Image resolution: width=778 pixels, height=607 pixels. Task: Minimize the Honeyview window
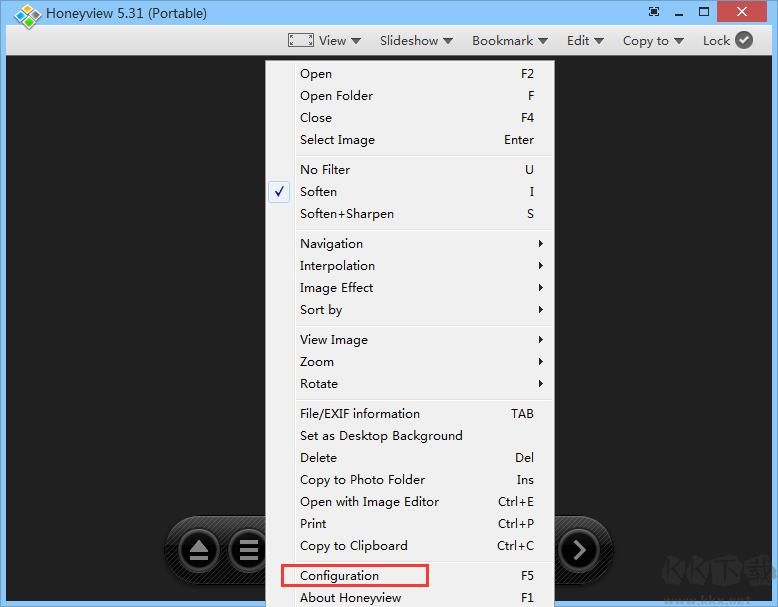(x=679, y=12)
